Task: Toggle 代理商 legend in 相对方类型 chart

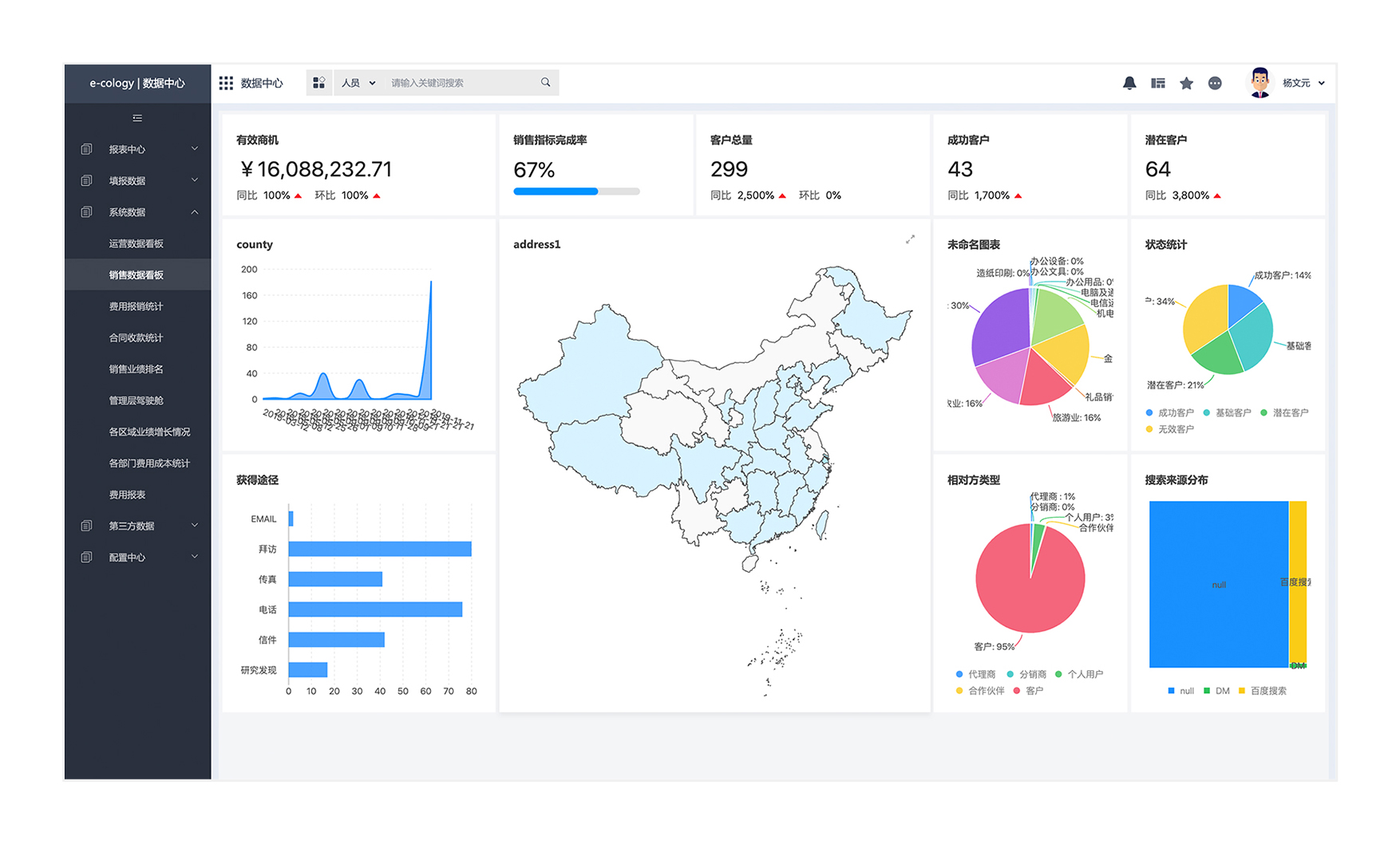Action: [x=975, y=674]
